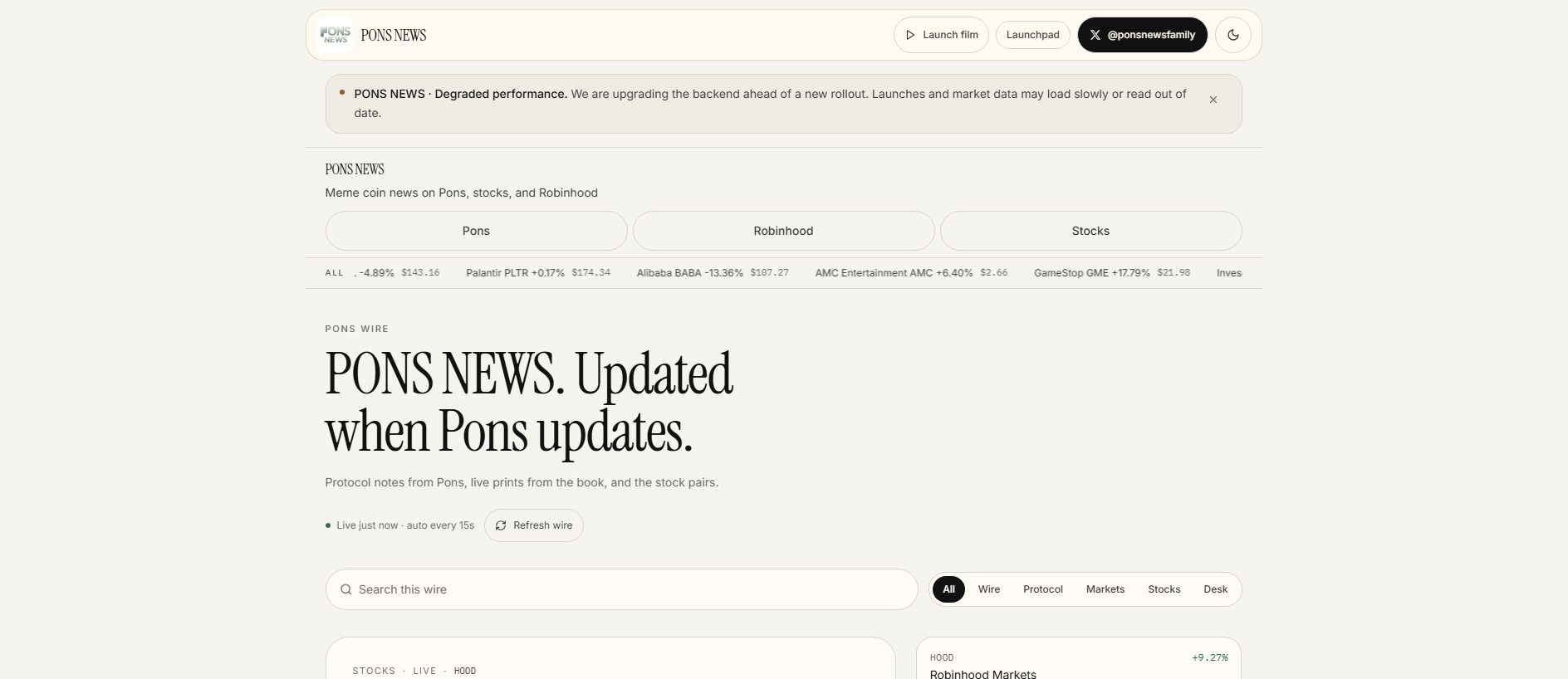Screen dimensions: 1568x679
Task: Select the Stocks category tab below the header
Action: [1090, 231]
